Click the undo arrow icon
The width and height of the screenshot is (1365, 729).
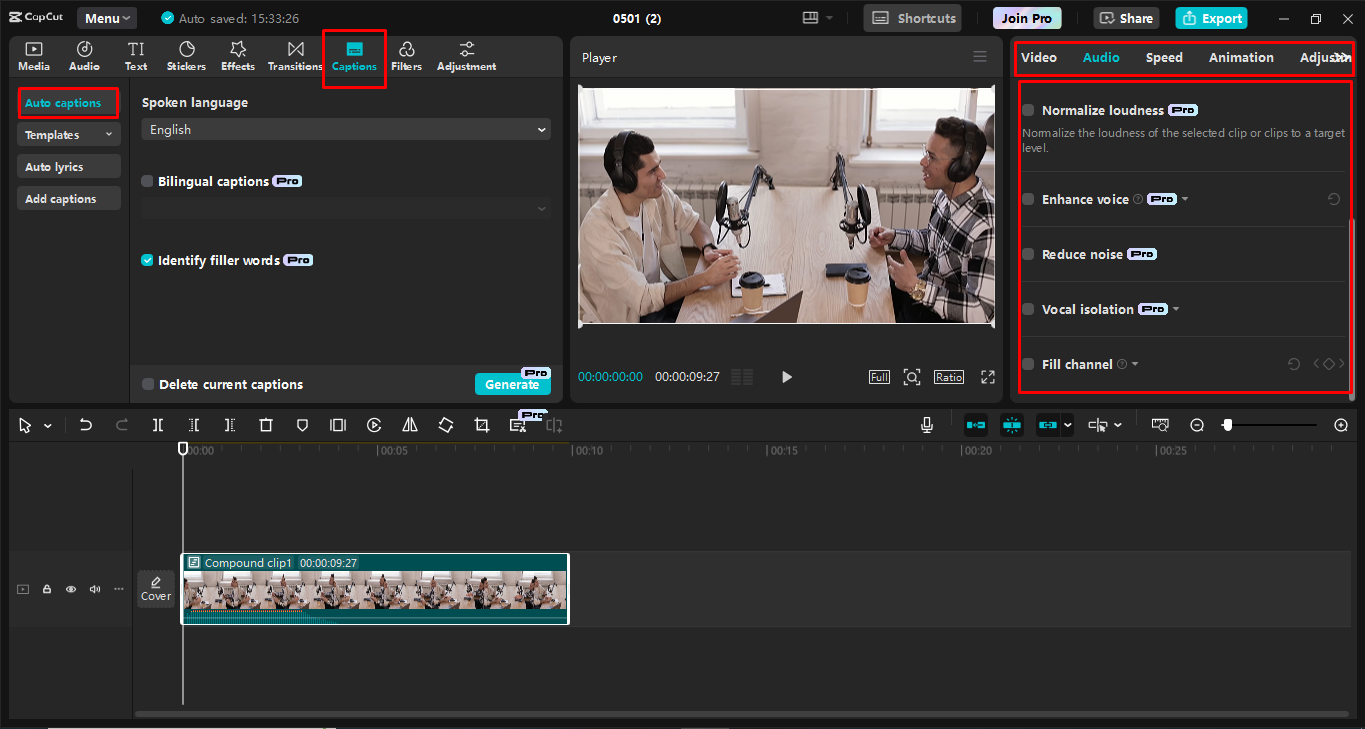tap(86, 425)
